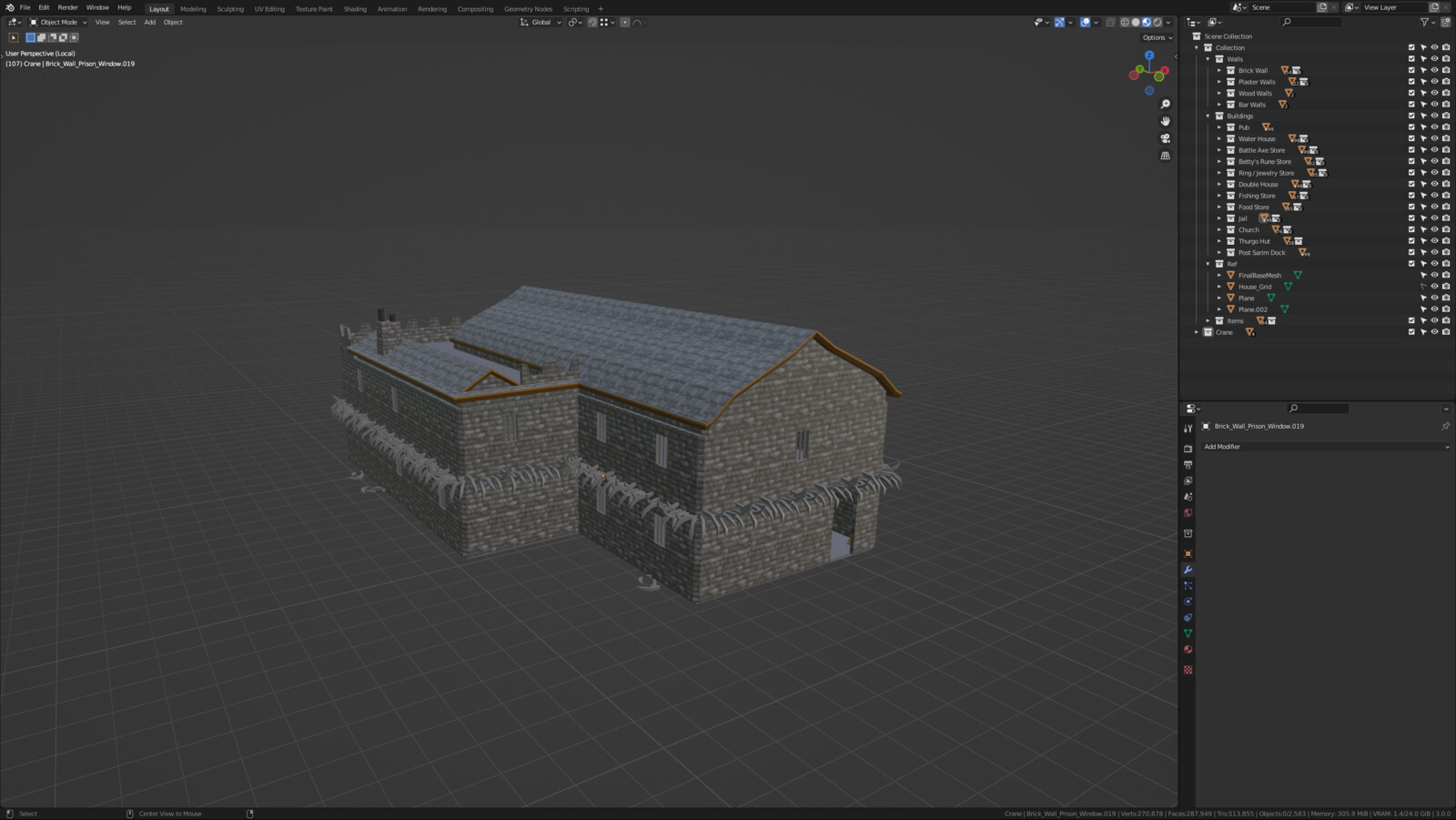Open the Options dropdown in viewport
The image size is (1456, 820).
click(1158, 37)
